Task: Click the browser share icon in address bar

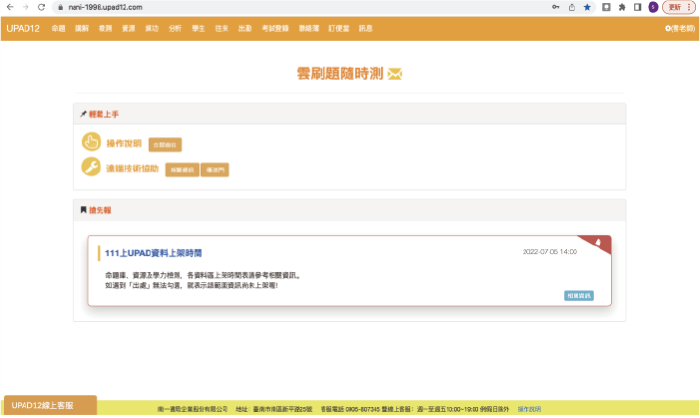Action: coord(571,7)
